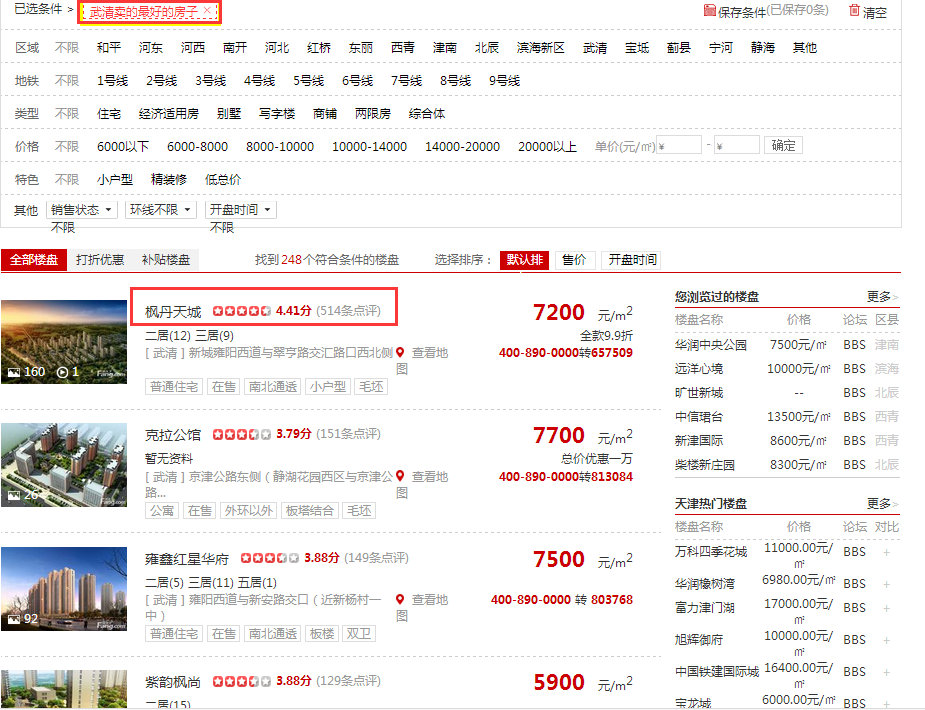Set 区域 filter to 不限

67,48
